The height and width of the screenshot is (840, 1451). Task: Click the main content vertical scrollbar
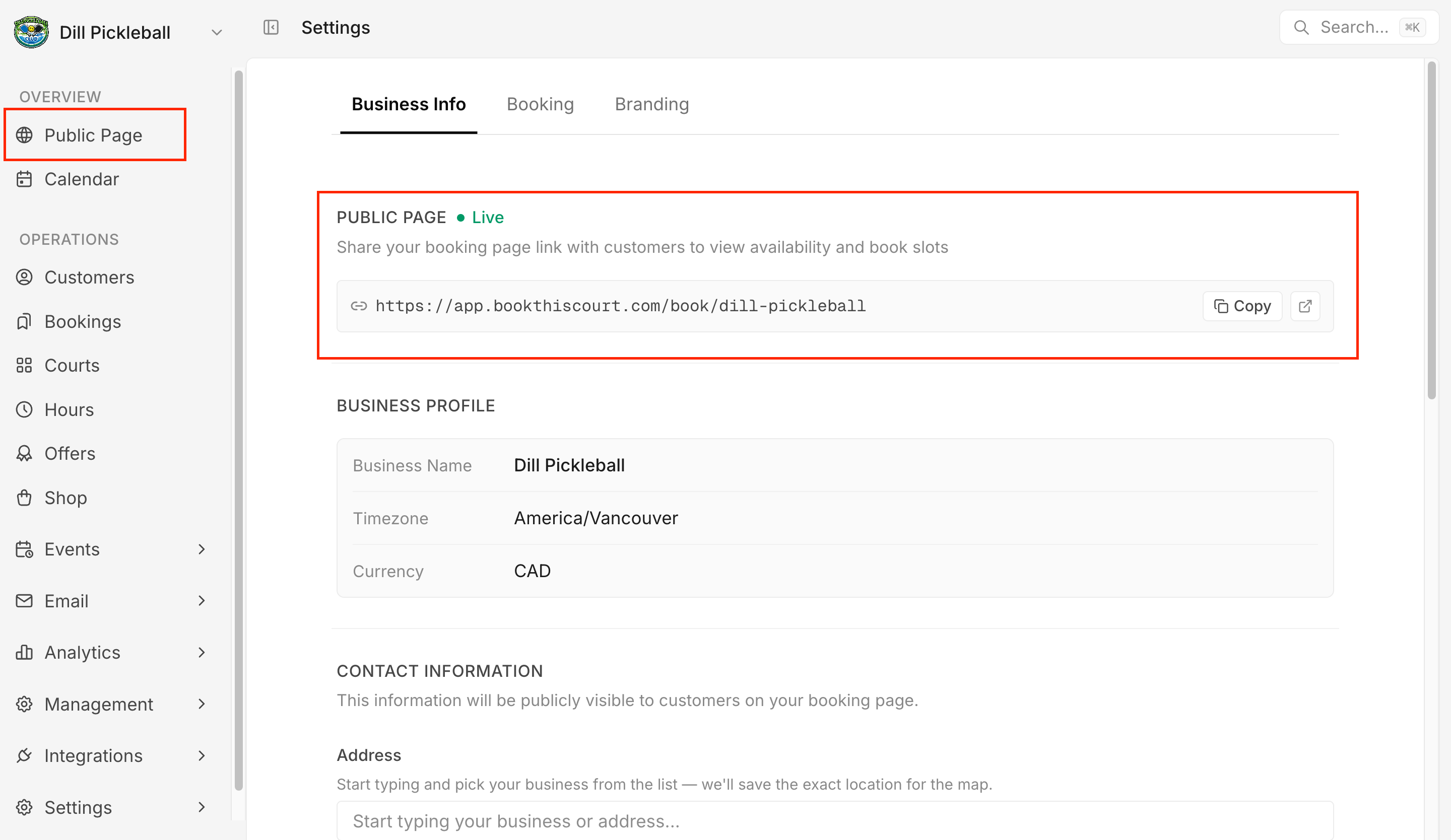pyautogui.click(x=1431, y=230)
